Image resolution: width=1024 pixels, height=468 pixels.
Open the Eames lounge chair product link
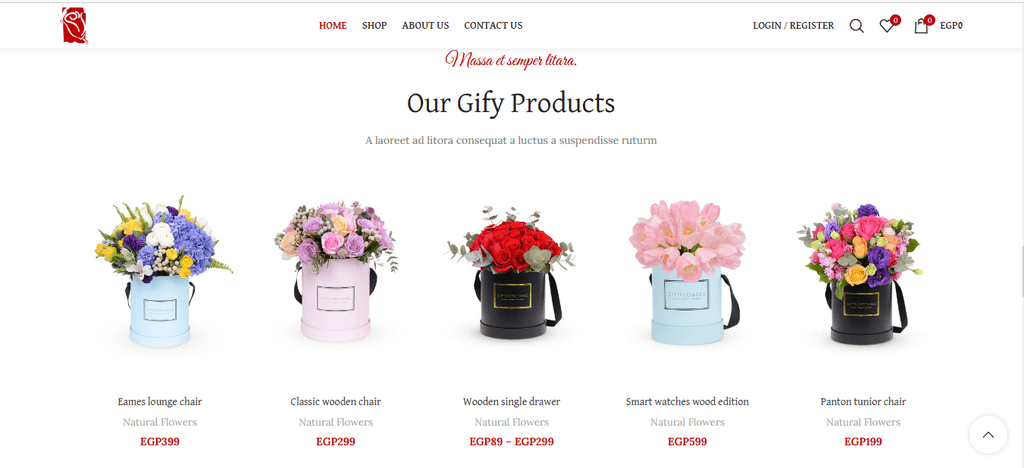(x=160, y=401)
